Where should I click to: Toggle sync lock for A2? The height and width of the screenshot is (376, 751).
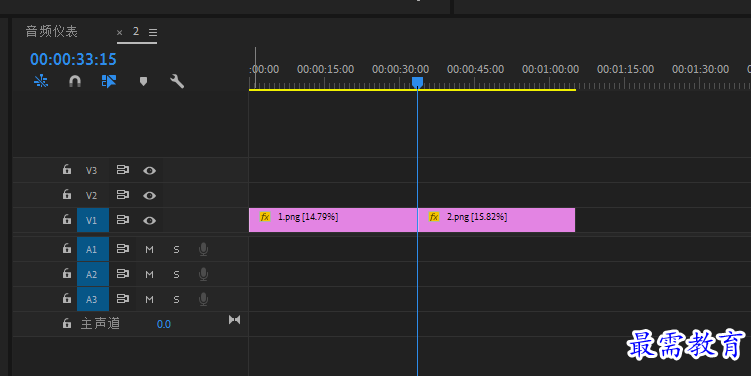[123, 273]
